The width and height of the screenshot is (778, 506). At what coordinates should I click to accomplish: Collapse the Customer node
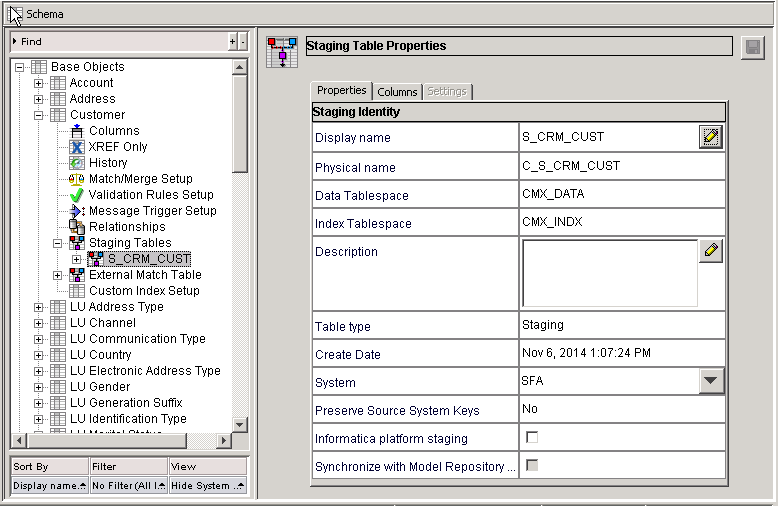tap(38, 116)
